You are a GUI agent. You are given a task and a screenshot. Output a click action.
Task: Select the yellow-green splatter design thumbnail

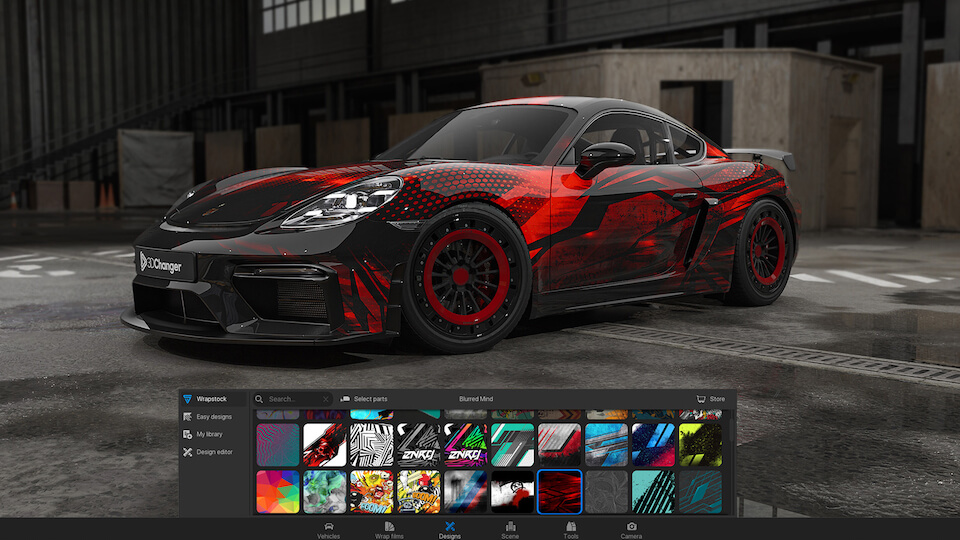[700, 445]
